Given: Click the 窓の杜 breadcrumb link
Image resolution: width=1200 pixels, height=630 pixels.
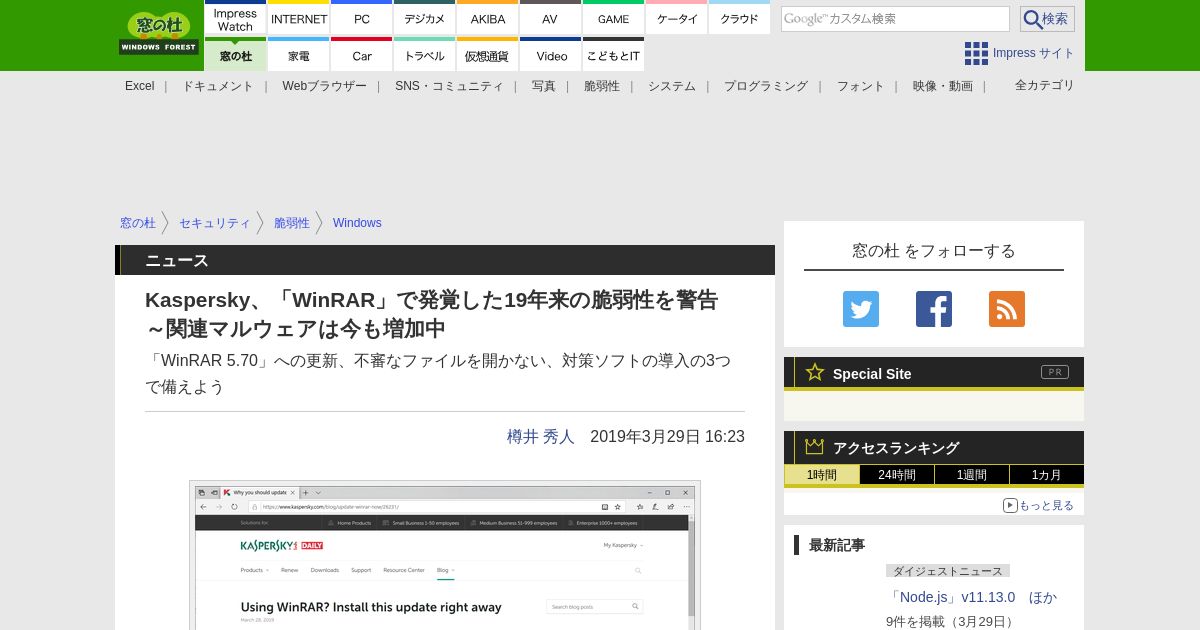Looking at the screenshot, I should tap(138, 223).
